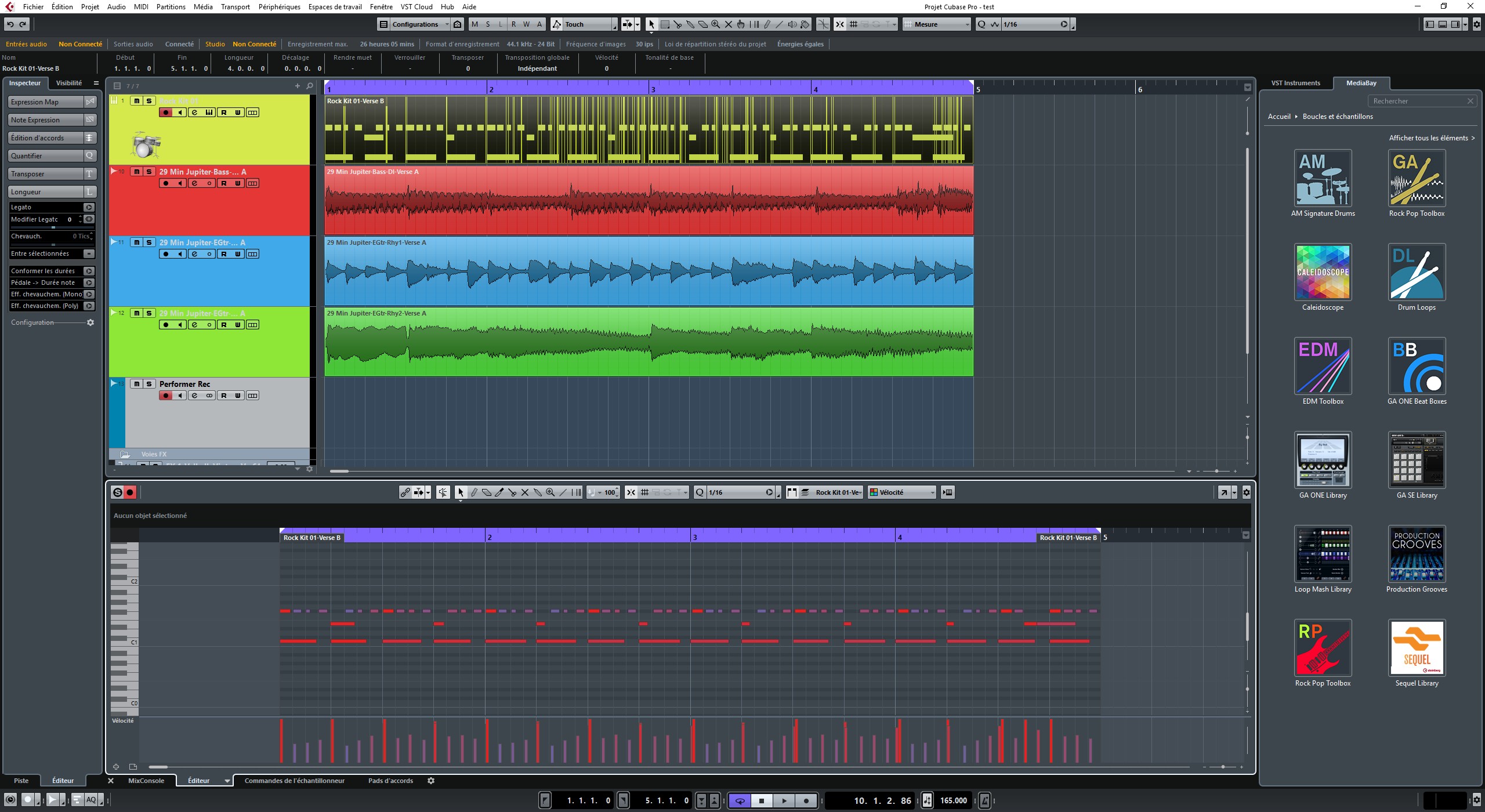
Task: Click the key editor horizontal zoom slider
Action: [1223, 767]
